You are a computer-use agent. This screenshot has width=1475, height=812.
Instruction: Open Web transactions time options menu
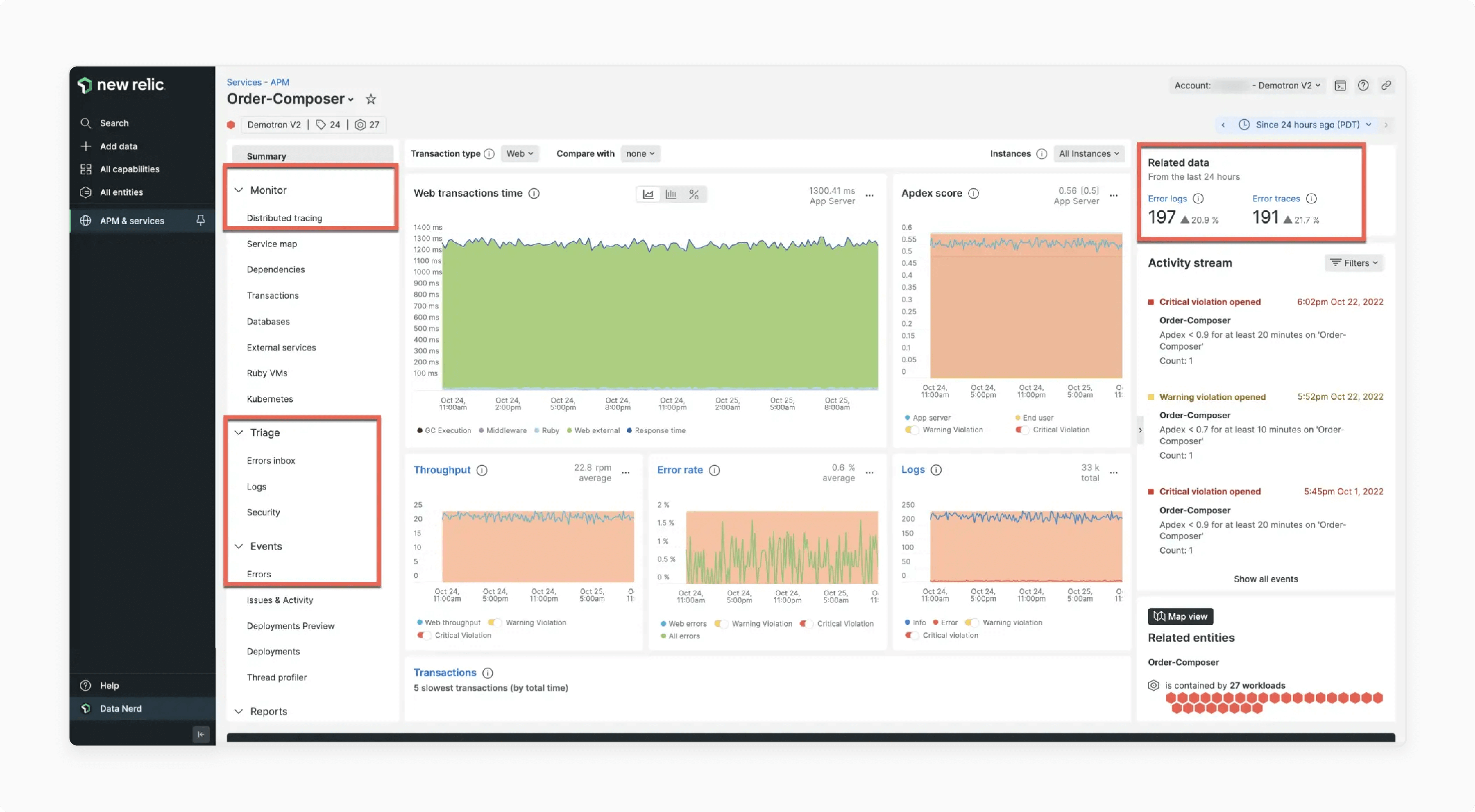(x=870, y=195)
